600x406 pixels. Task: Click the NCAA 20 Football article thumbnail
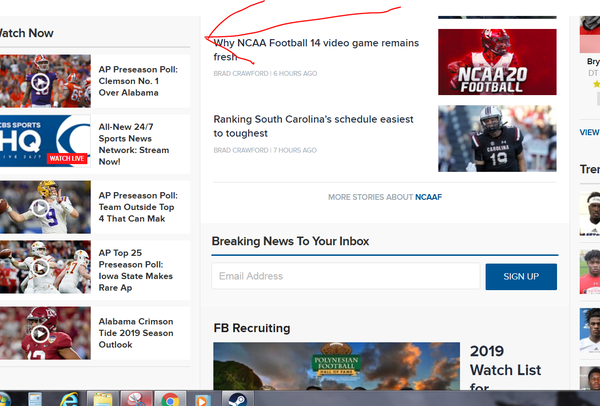pos(497,62)
